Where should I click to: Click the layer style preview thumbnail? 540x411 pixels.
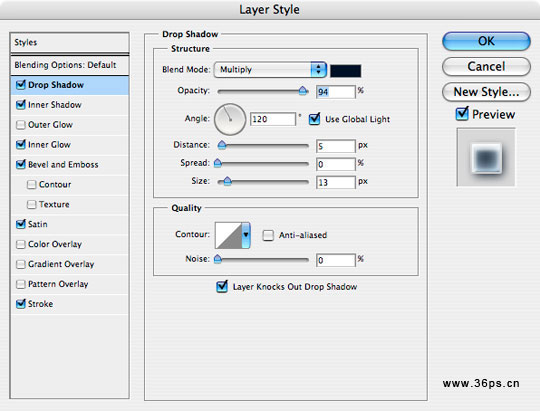tap(486, 157)
